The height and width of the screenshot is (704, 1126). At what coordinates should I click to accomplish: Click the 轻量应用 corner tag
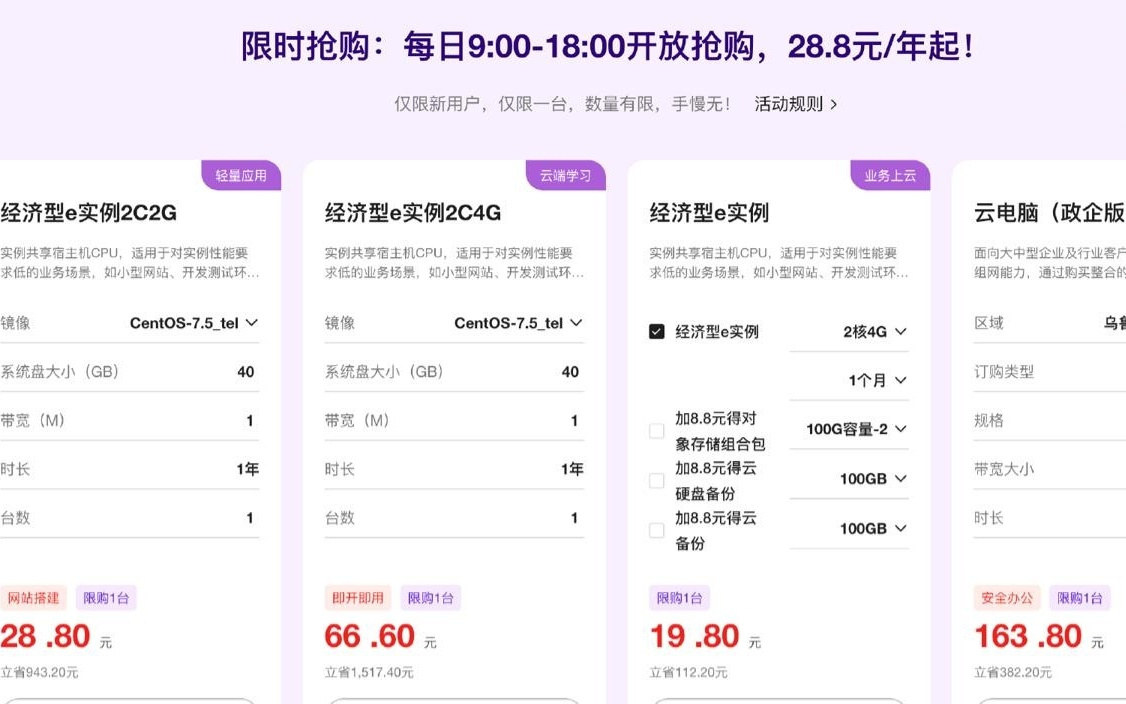241,175
